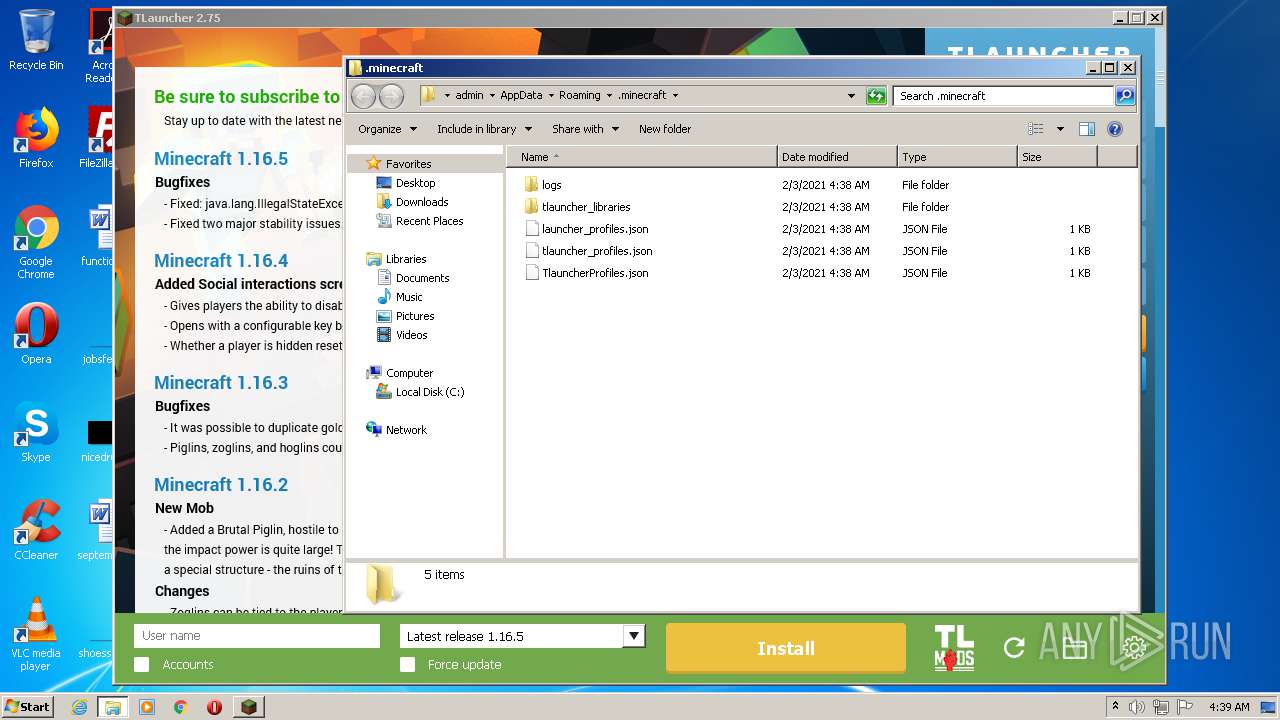This screenshot has height=720, width=1280.
Task: Click Internet Explorer icon in taskbar
Action: pos(80,707)
